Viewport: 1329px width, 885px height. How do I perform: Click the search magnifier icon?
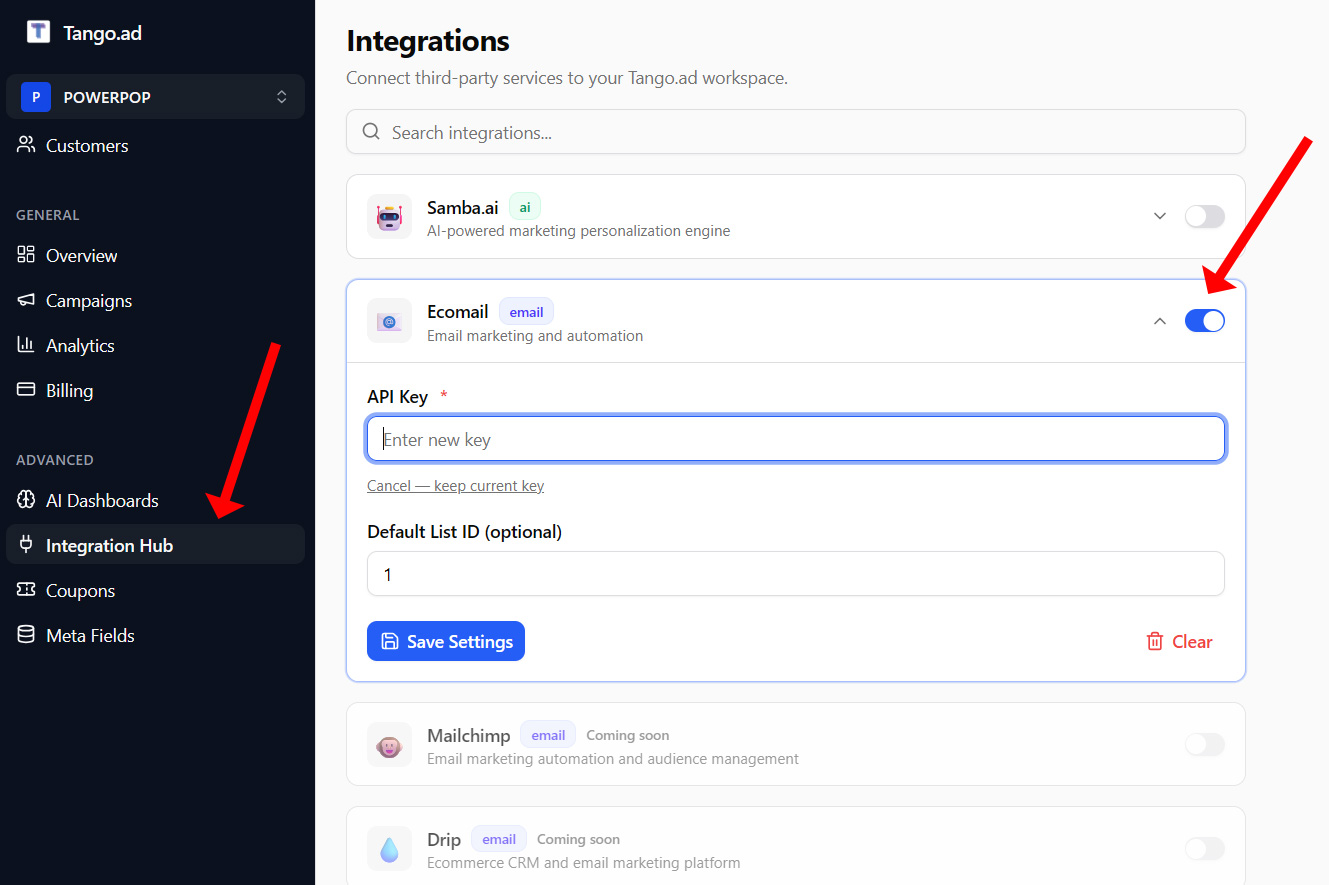(371, 132)
